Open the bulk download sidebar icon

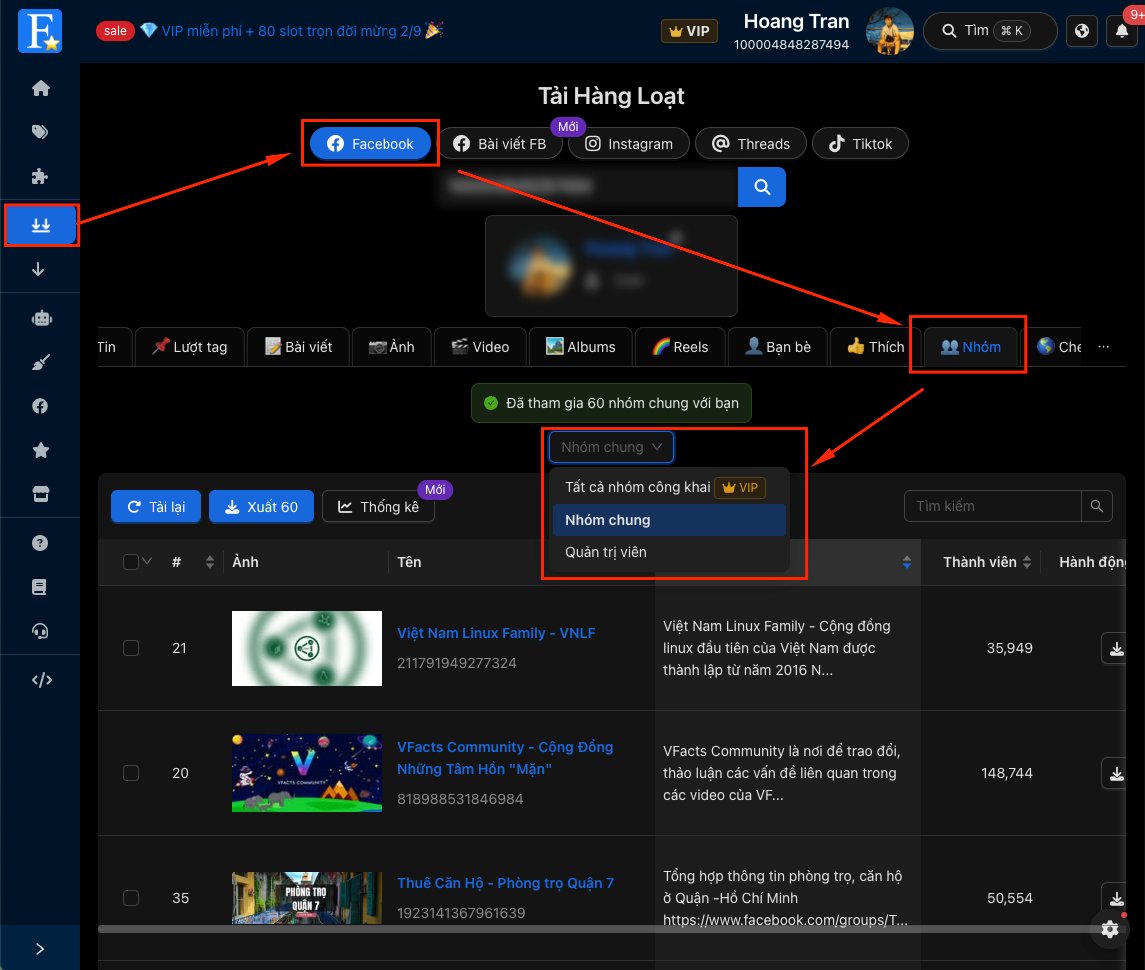(41, 225)
